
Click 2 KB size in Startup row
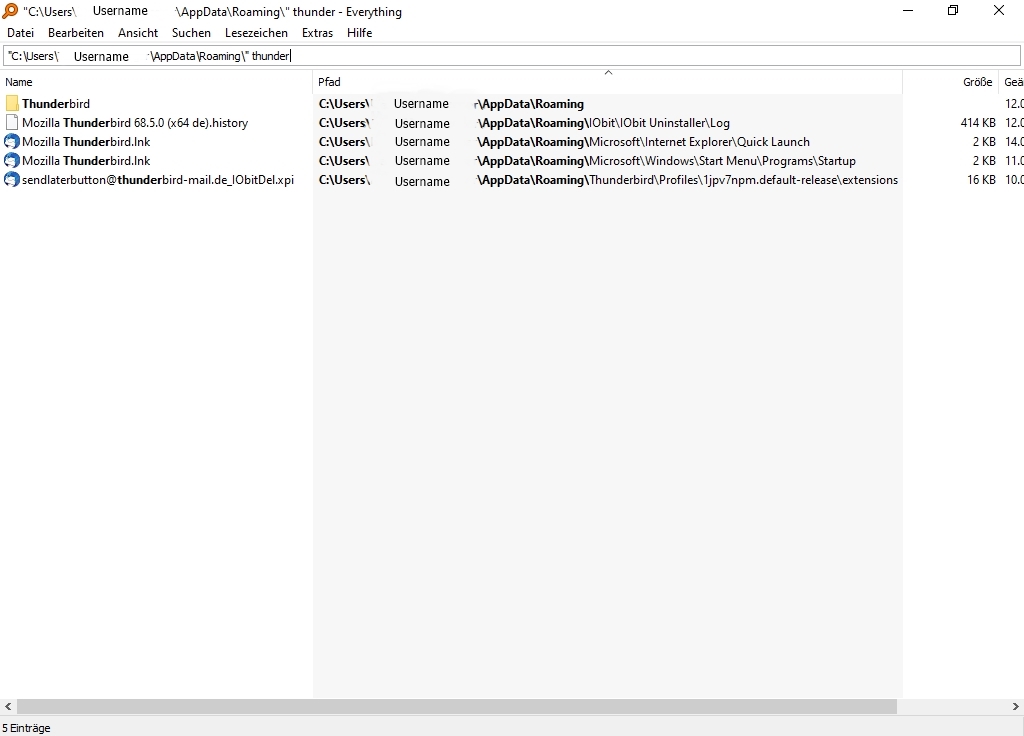pos(984,160)
